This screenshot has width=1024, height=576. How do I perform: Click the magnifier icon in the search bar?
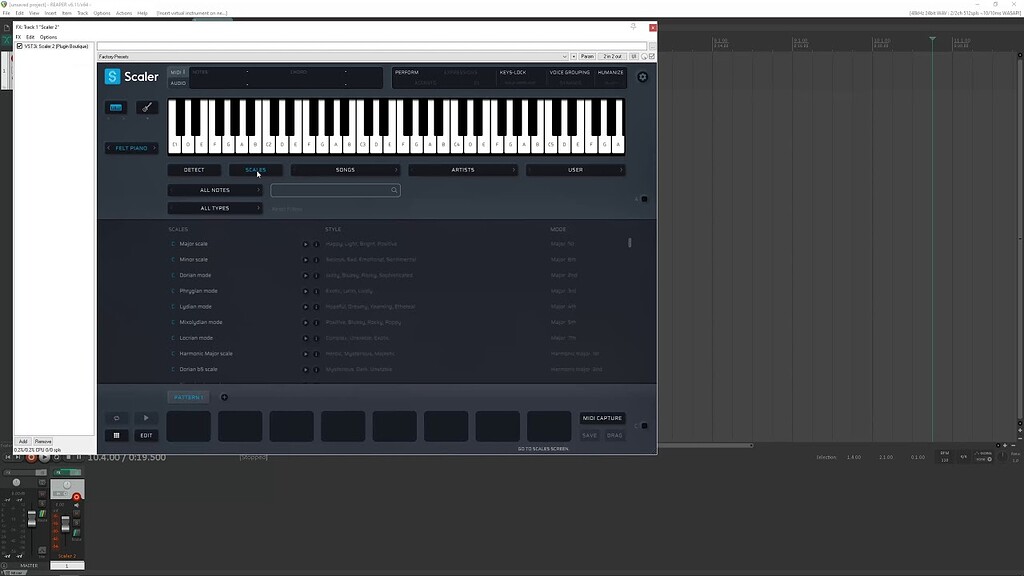point(393,189)
